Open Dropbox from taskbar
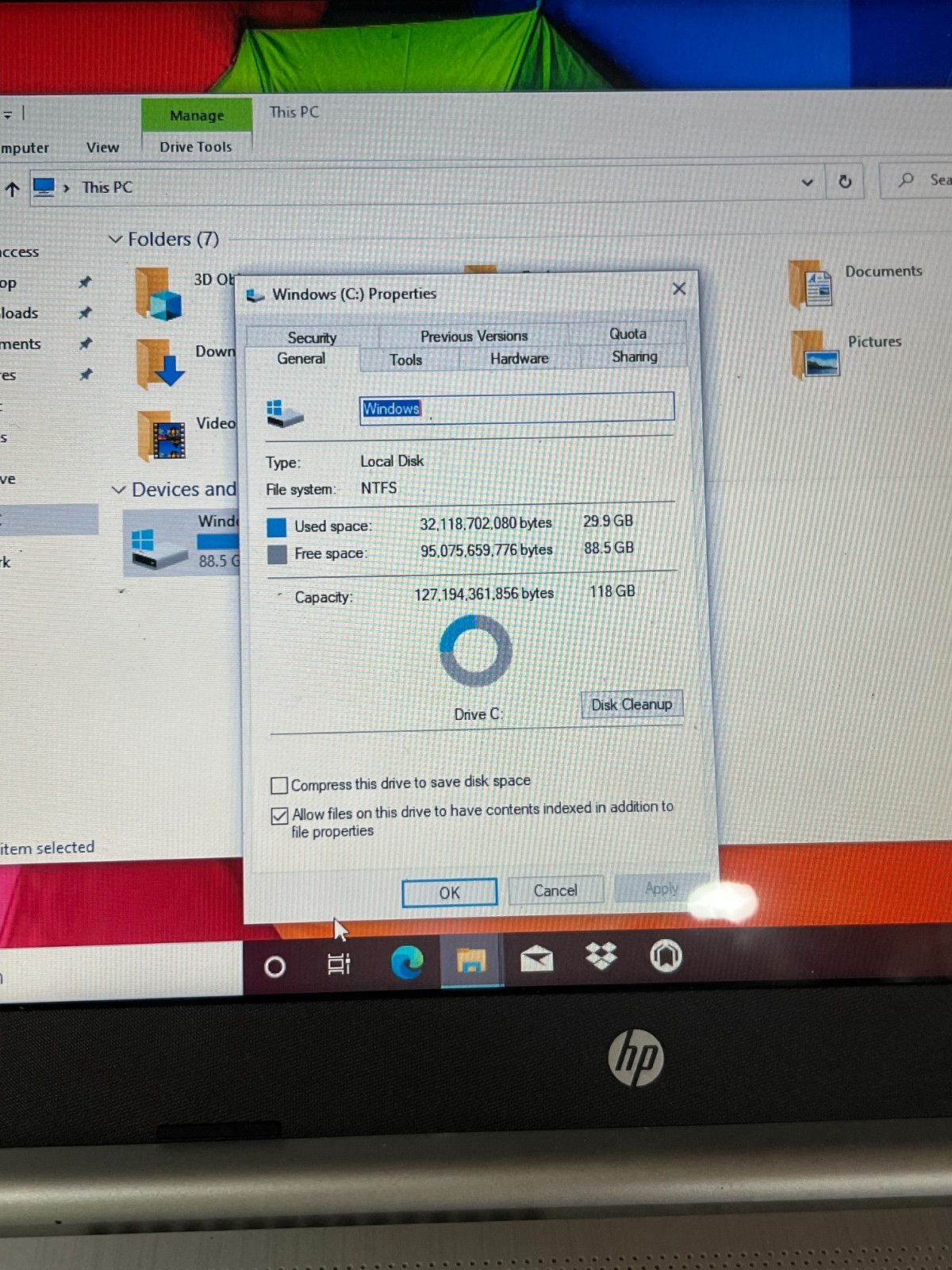This screenshot has height=1270, width=952. 601,956
